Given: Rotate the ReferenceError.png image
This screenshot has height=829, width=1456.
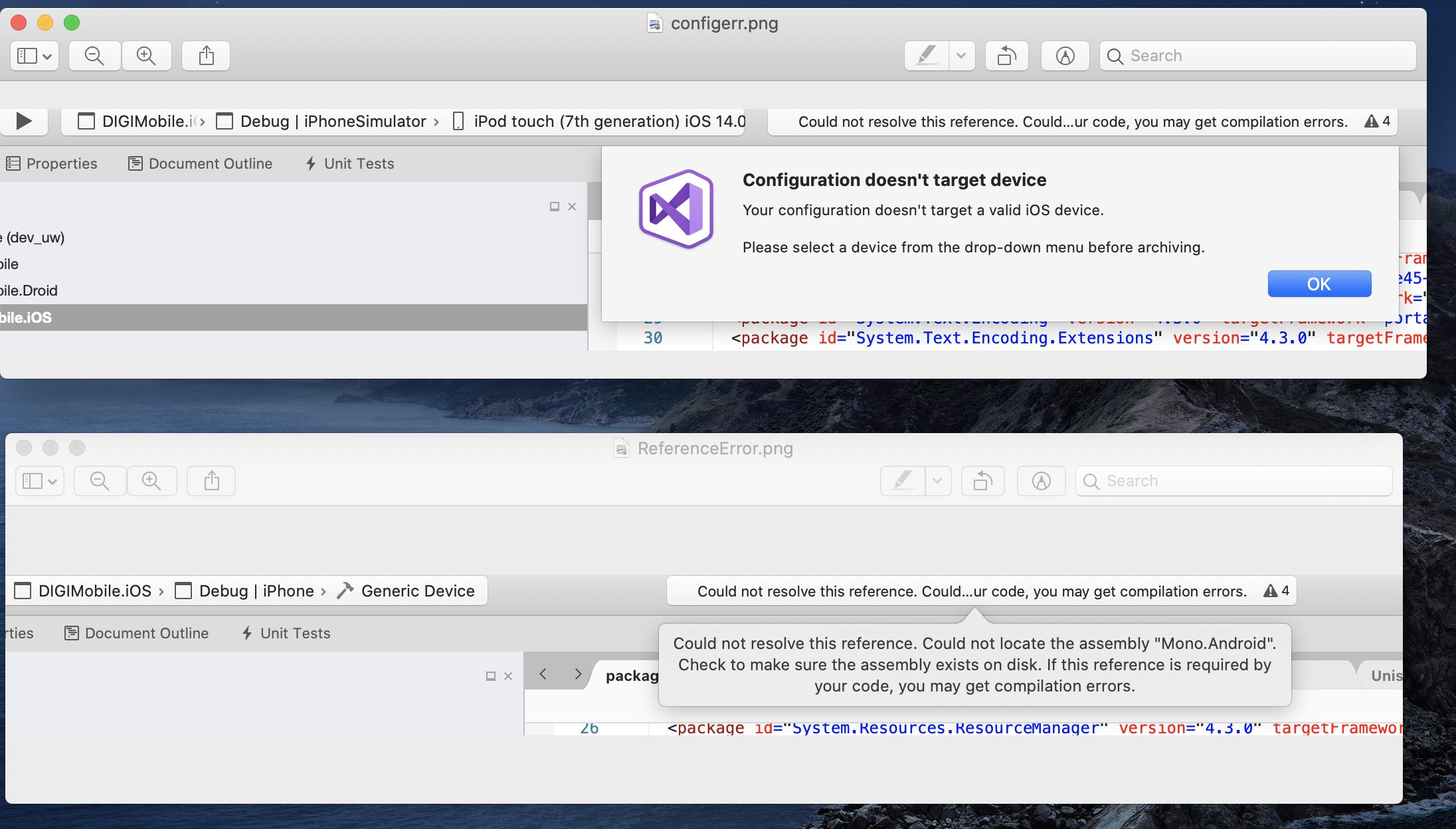Looking at the screenshot, I should [982, 481].
